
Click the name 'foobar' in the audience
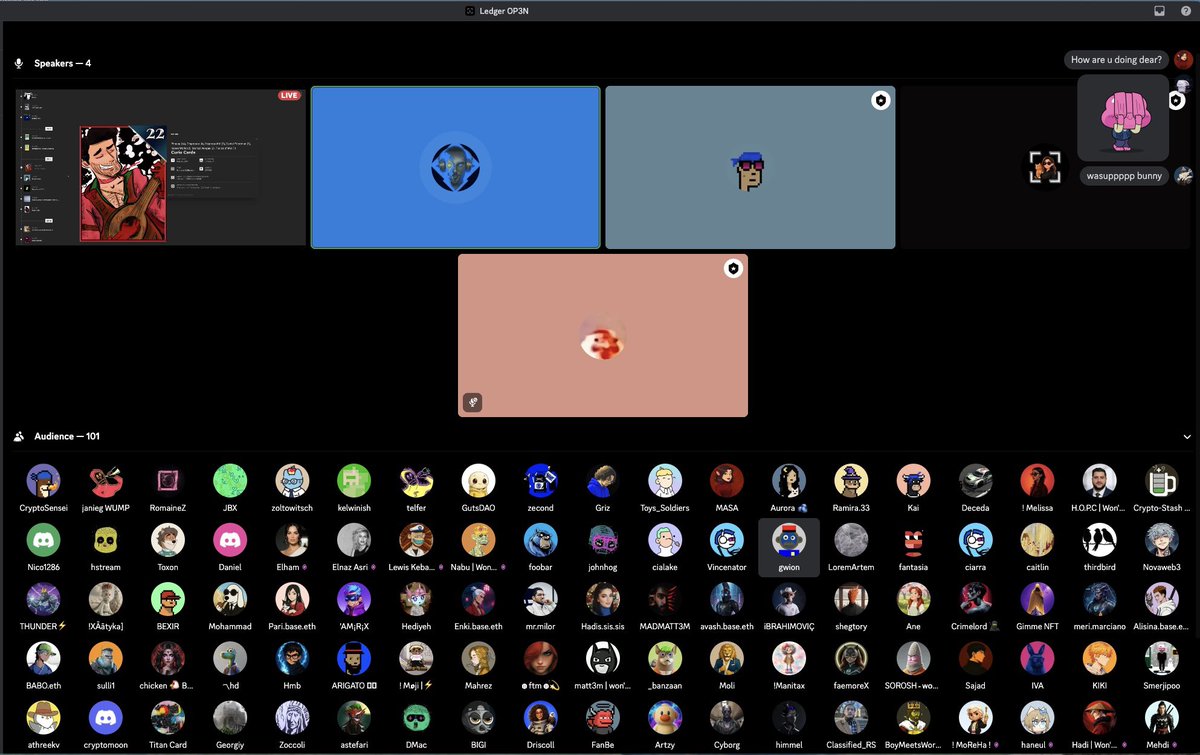(x=540, y=567)
